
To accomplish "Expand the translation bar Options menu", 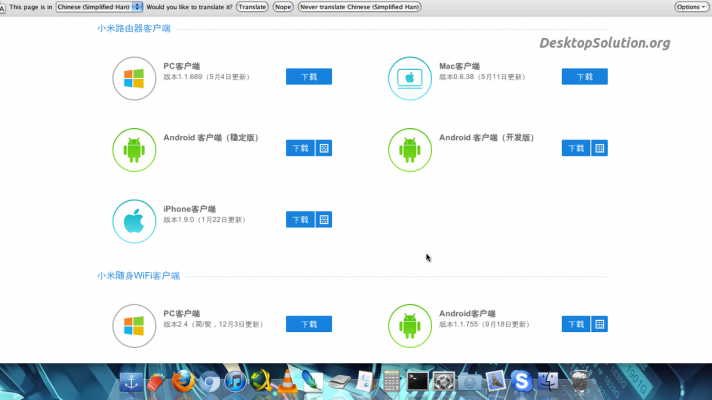I will point(690,6).
